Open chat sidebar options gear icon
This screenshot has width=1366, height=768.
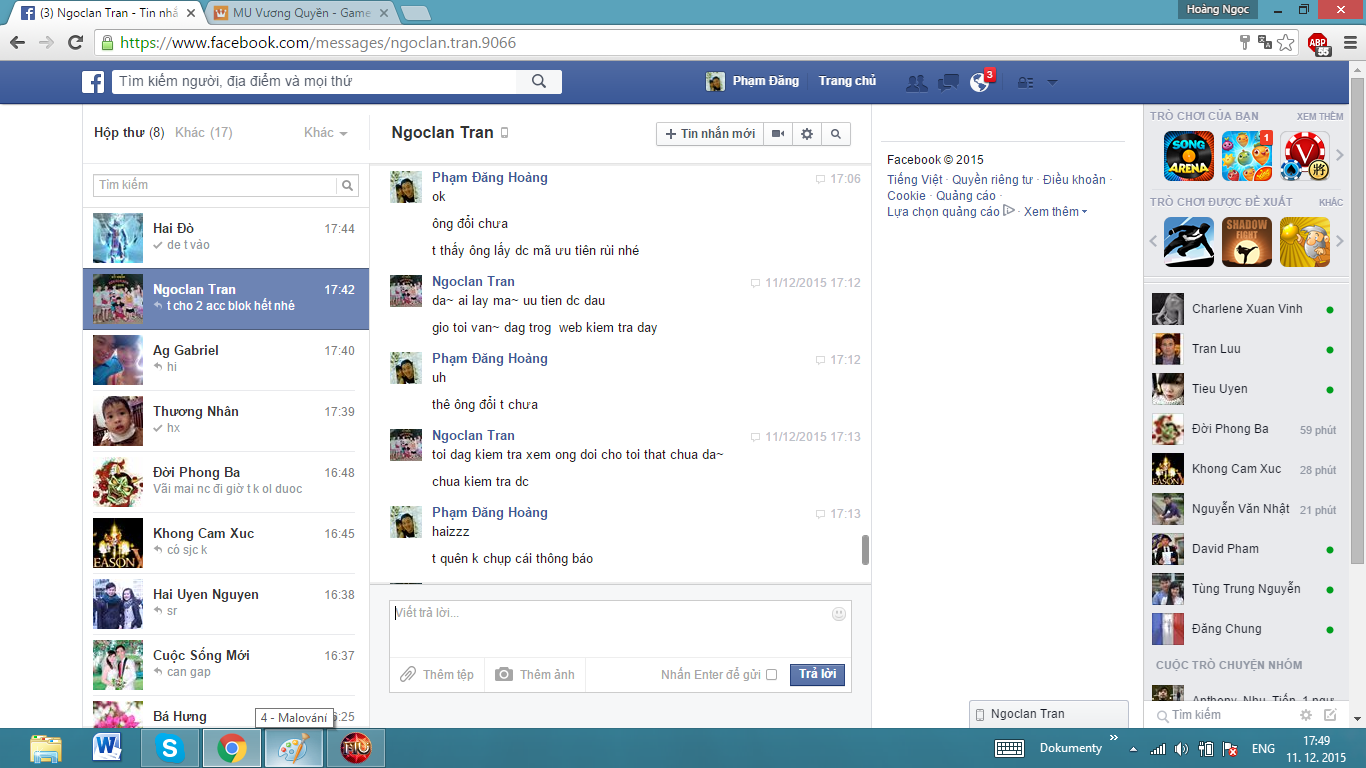click(1306, 715)
